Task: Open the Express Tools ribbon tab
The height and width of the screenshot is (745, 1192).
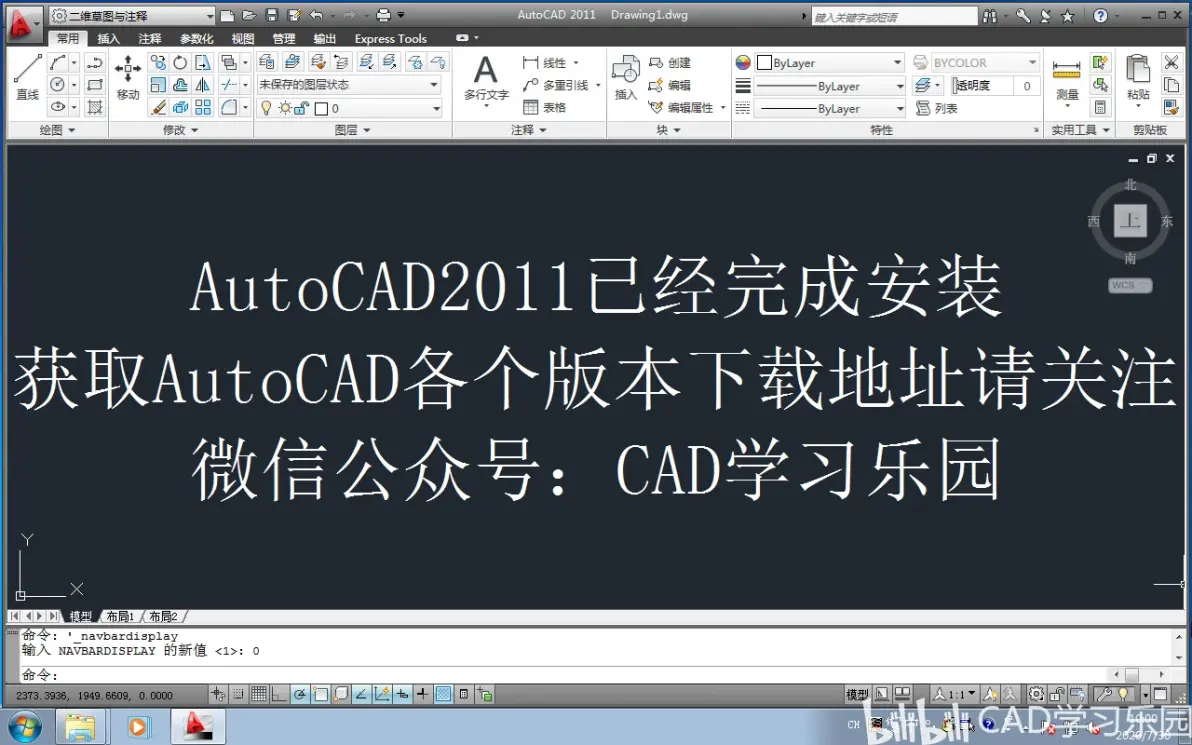Action: point(391,38)
